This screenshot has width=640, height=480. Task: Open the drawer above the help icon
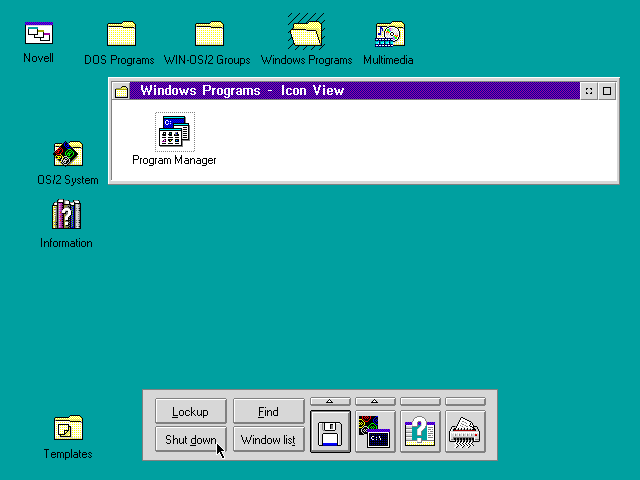(x=420, y=402)
